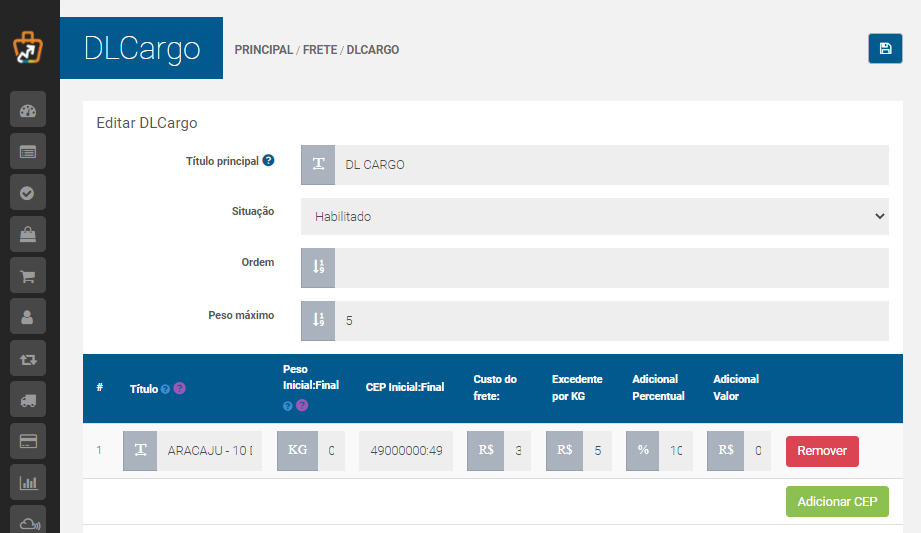Click sort-number icon of Peso máximo field

[x=318, y=320]
